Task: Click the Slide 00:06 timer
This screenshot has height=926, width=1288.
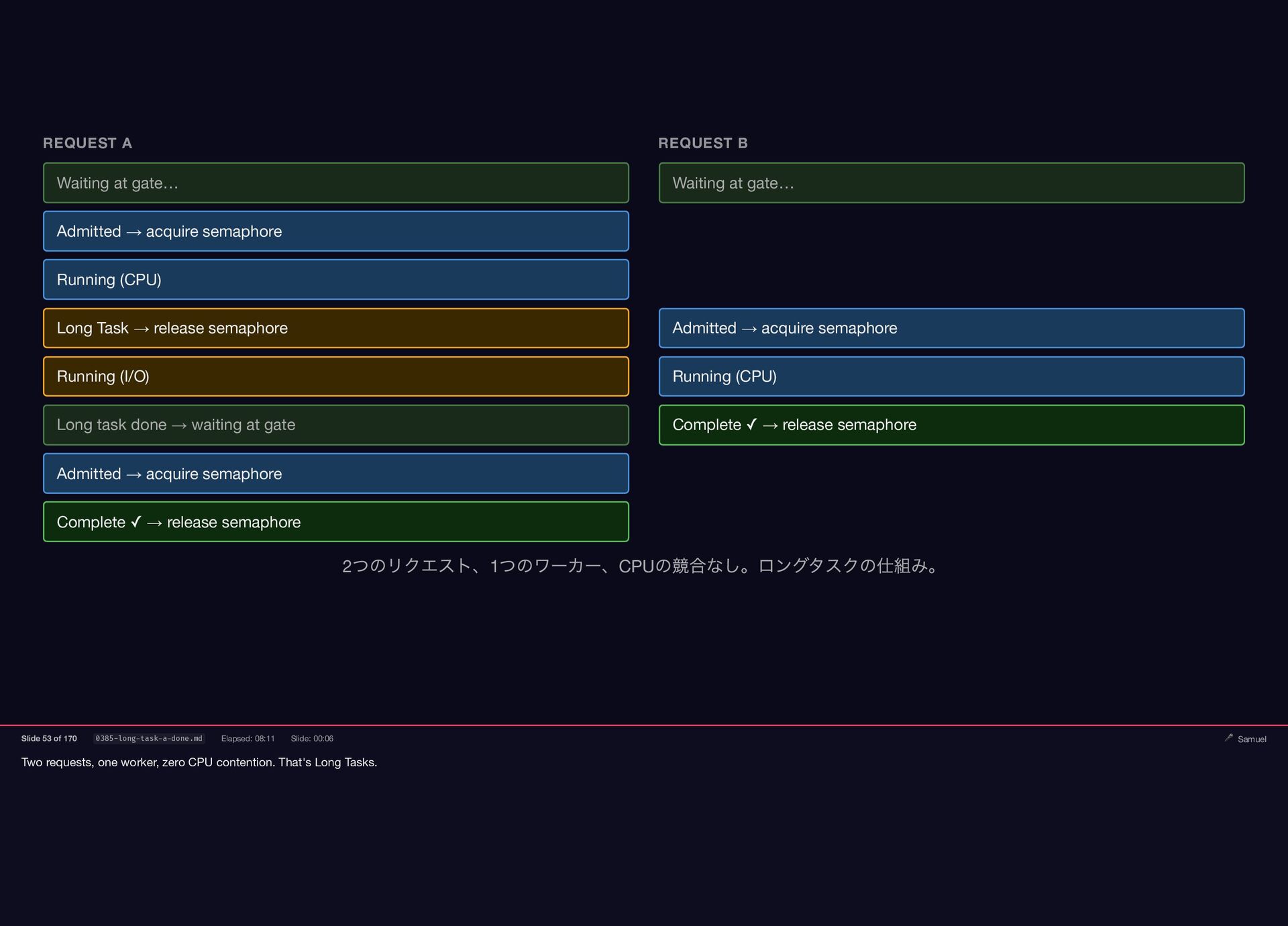Action: (x=312, y=738)
